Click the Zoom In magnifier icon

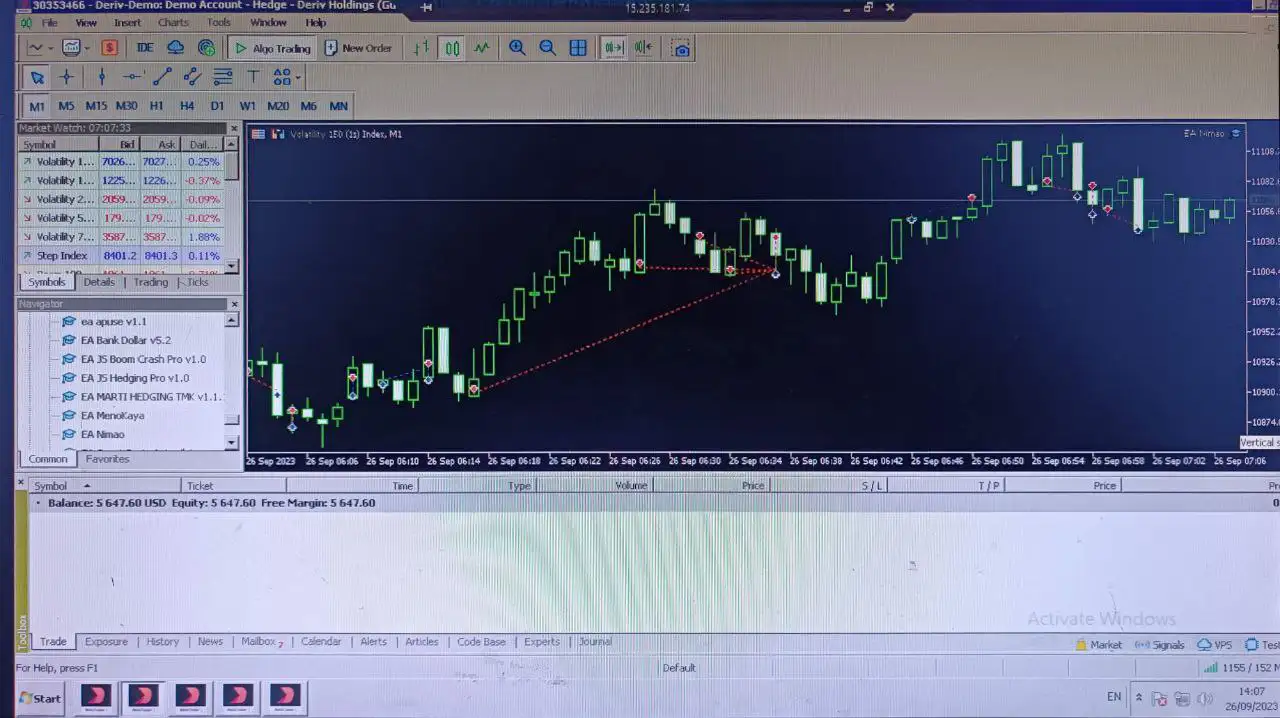pos(517,48)
